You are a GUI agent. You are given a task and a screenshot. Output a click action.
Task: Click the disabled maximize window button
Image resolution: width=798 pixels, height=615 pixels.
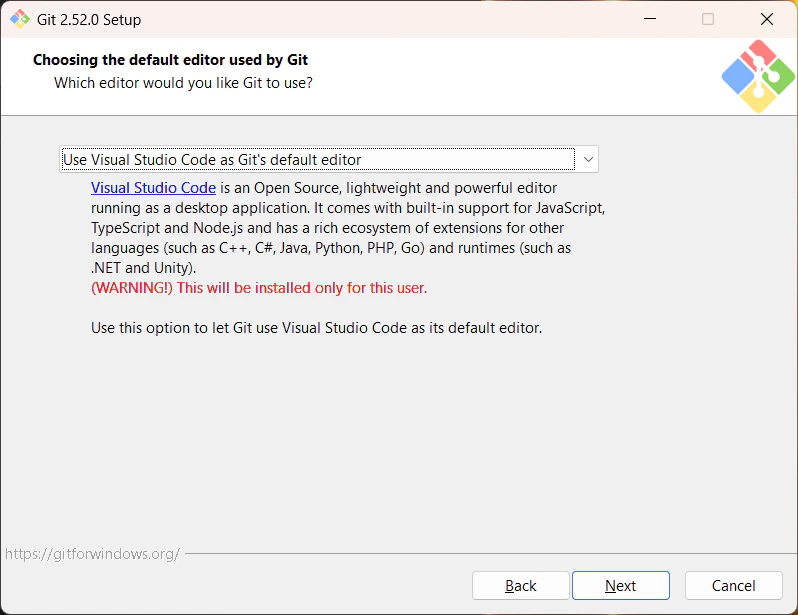(x=707, y=19)
